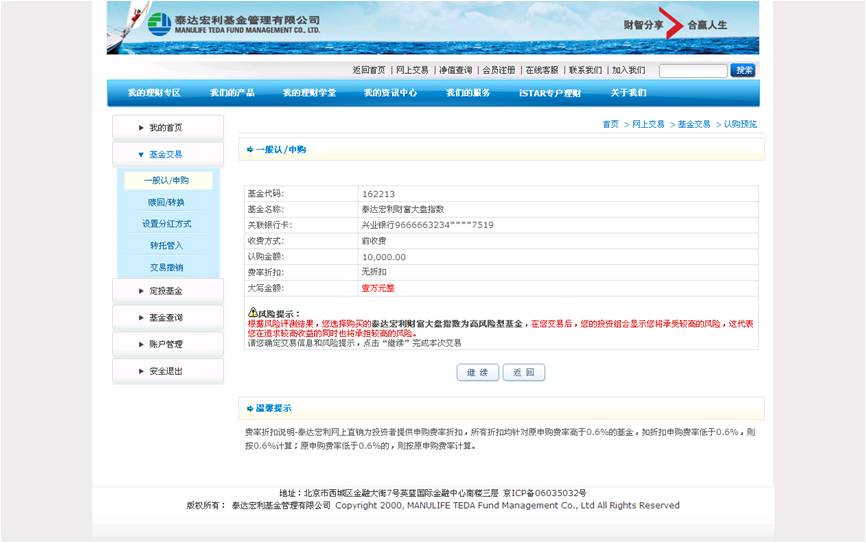Expand the 账户管理 sidebar section
The height and width of the screenshot is (543, 866).
pyautogui.click(x=168, y=344)
